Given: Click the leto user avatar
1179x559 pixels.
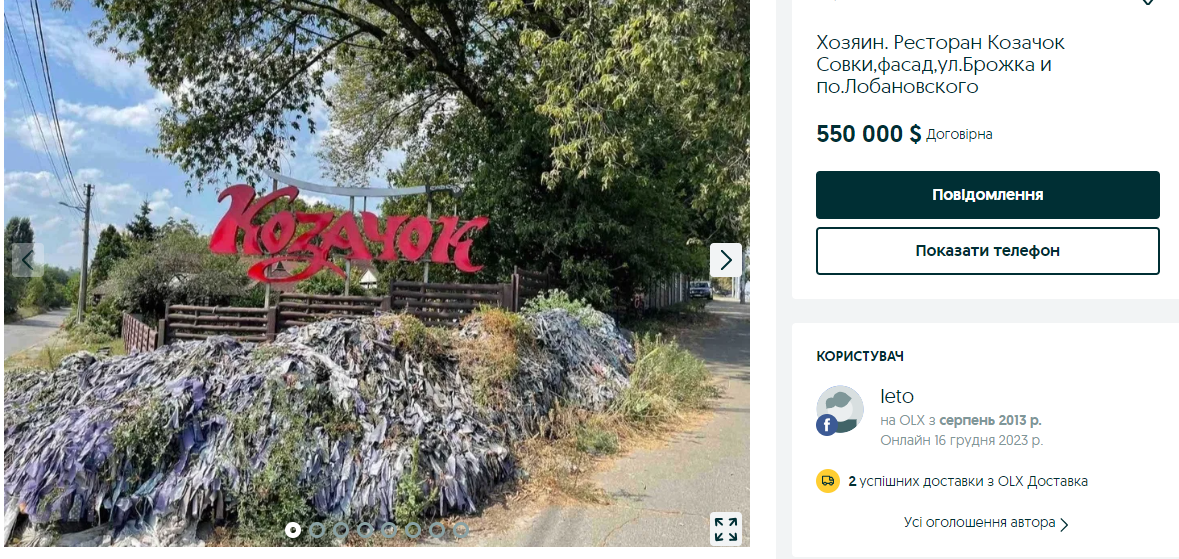Looking at the screenshot, I should 840,409.
